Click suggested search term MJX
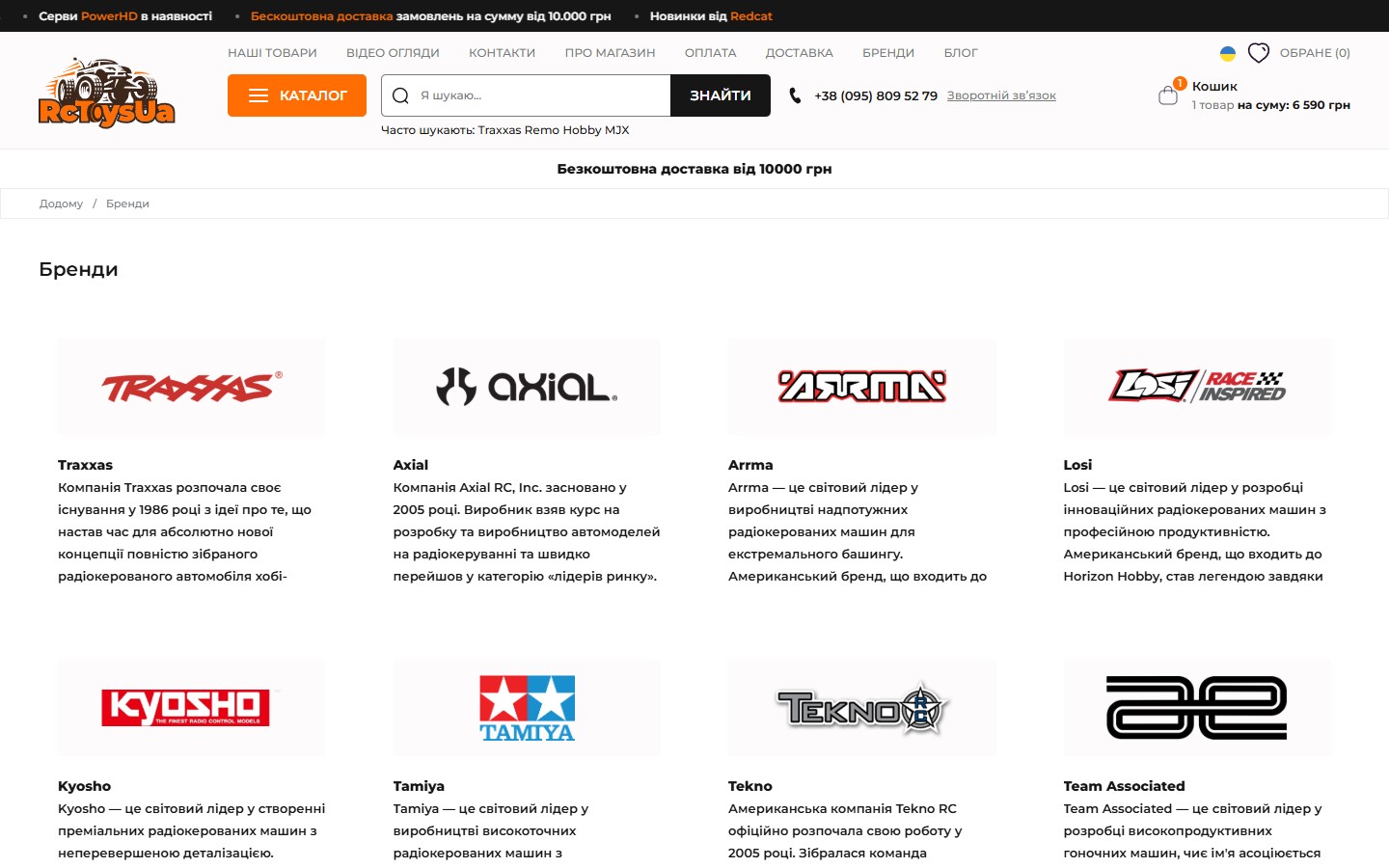This screenshot has width=1389, height=868. [x=617, y=130]
